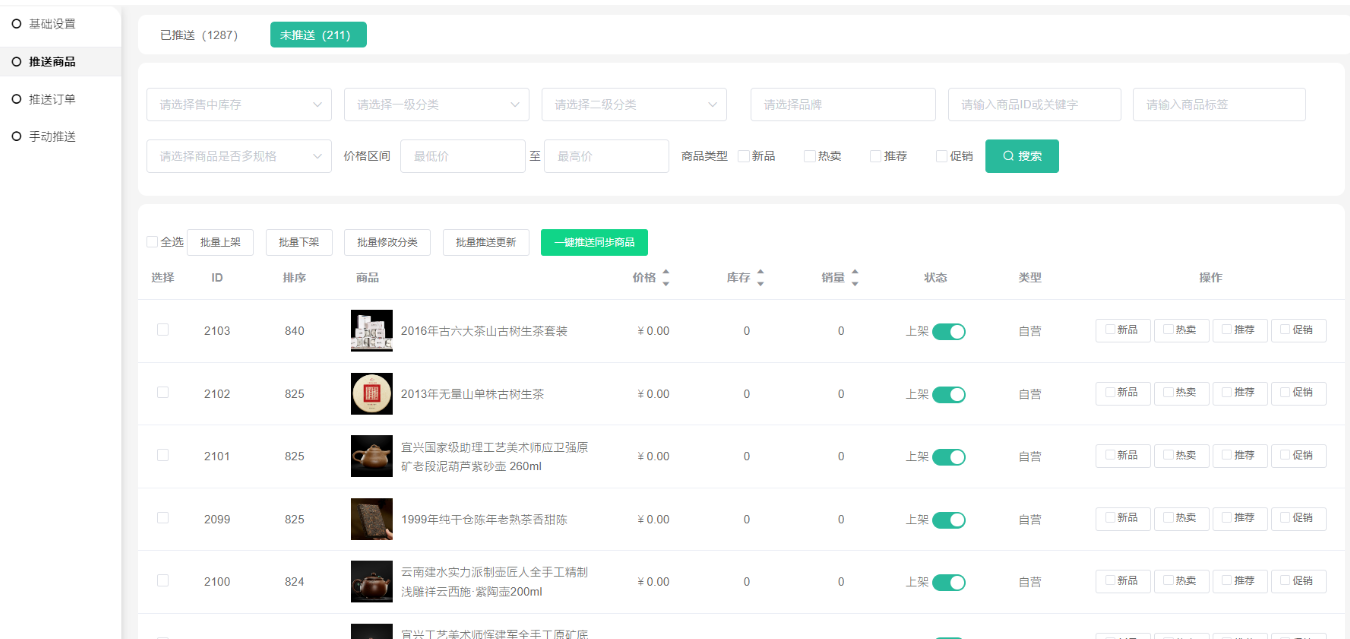
Task: Tick the 热卖 product type filter checkbox
Action: [810, 156]
